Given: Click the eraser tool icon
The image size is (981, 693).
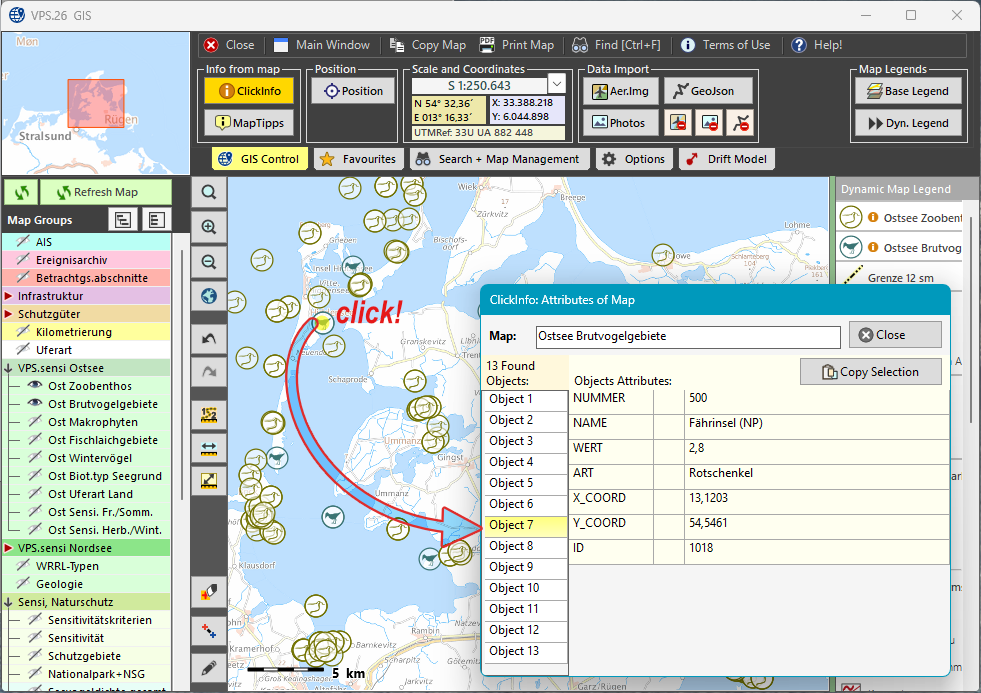Looking at the screenshot, I should [x=209, y=592].
